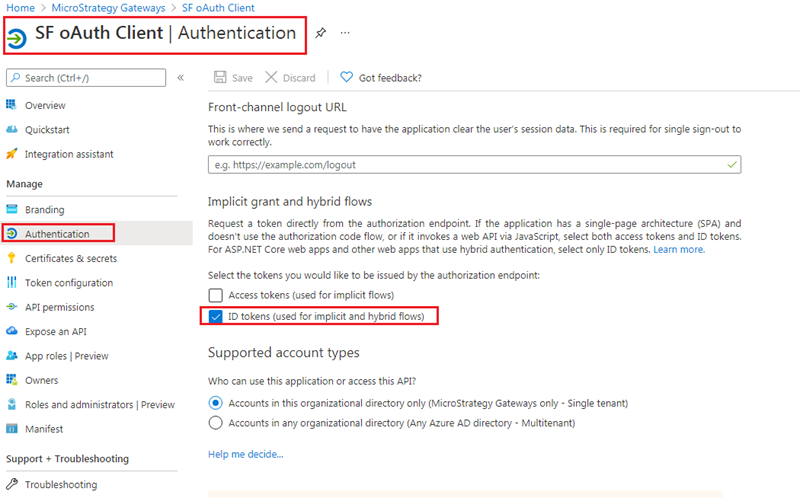
Task: Click the Help me decide link
Action: pyautogui.click(x=245, y=454)
